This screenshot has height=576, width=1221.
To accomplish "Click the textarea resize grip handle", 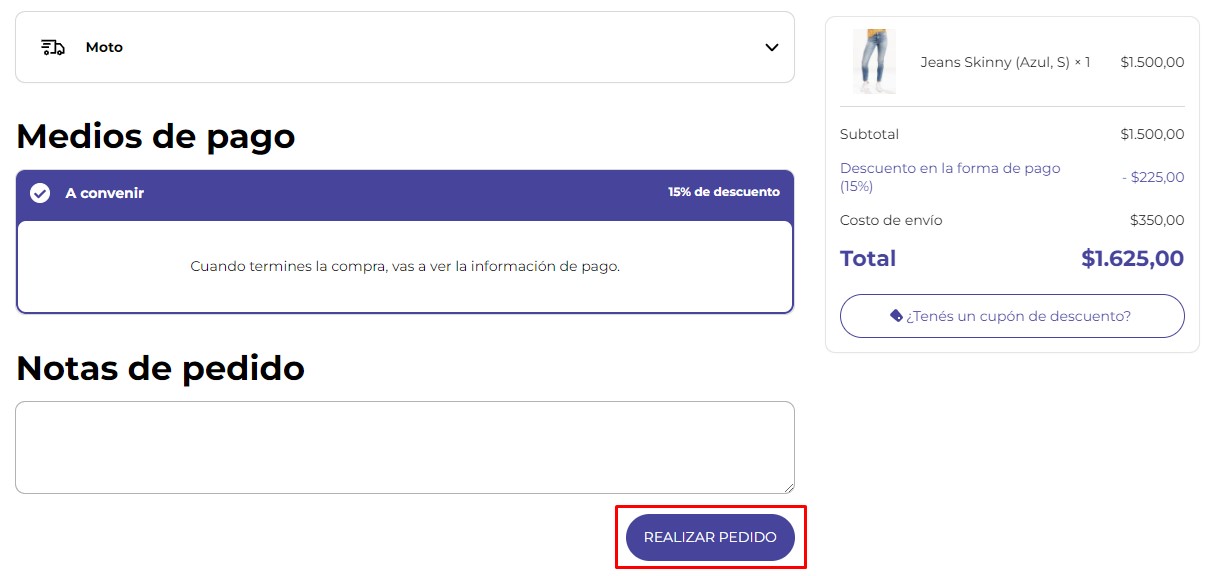I will [x=787, y=486].
